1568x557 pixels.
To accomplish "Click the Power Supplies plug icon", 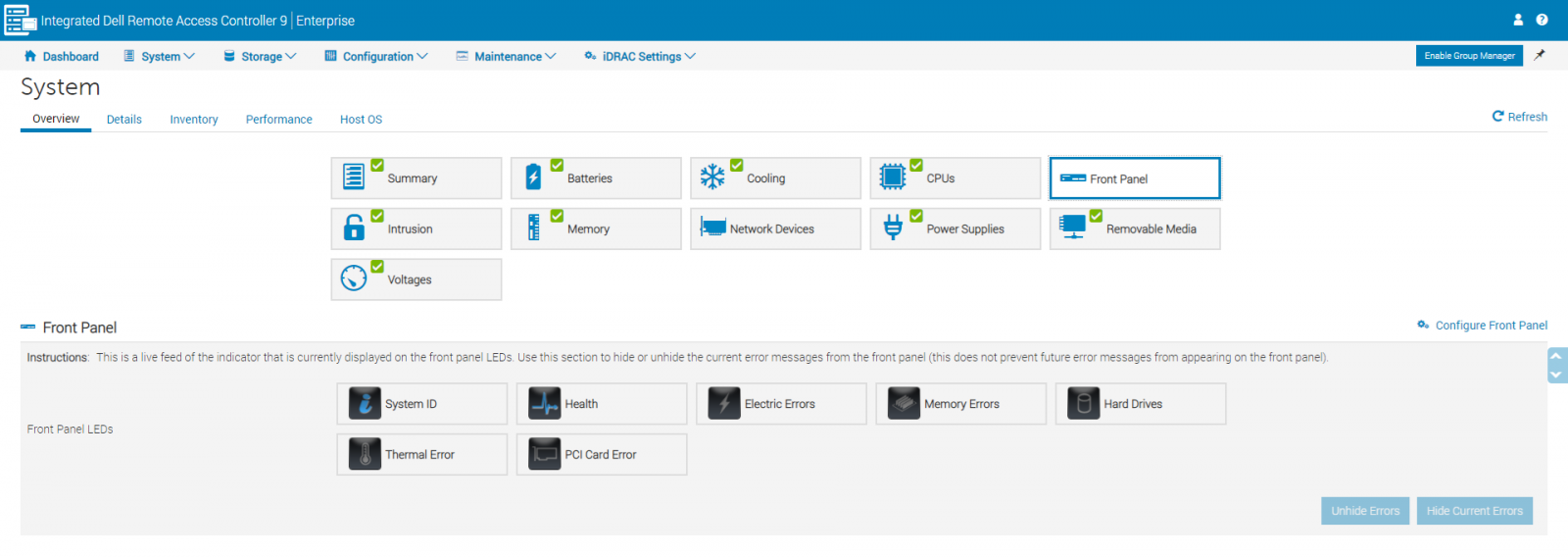I will point(893,228).
